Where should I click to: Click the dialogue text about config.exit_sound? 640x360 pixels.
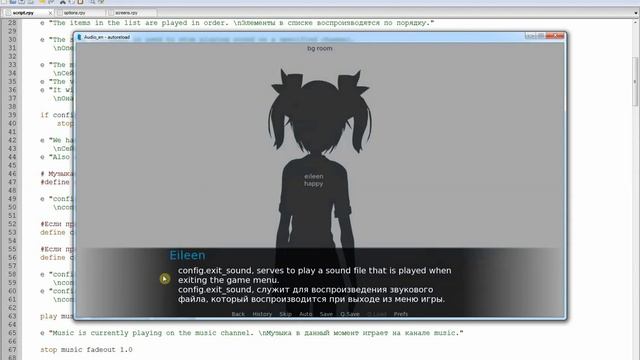314,284
